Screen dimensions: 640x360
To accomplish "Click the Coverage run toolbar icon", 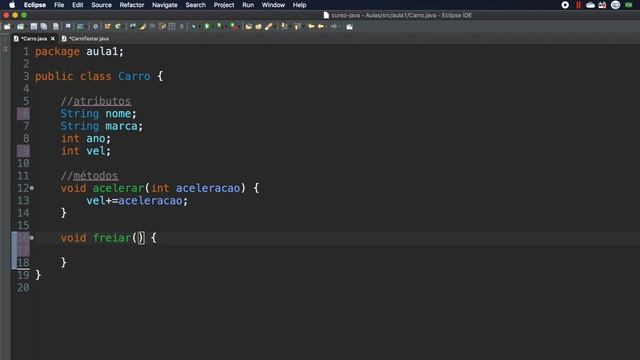I will (220, 27).
